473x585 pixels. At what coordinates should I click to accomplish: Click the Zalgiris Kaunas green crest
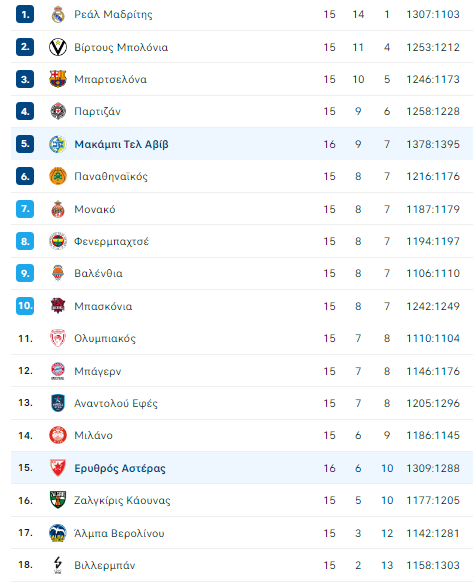point(58,500)
